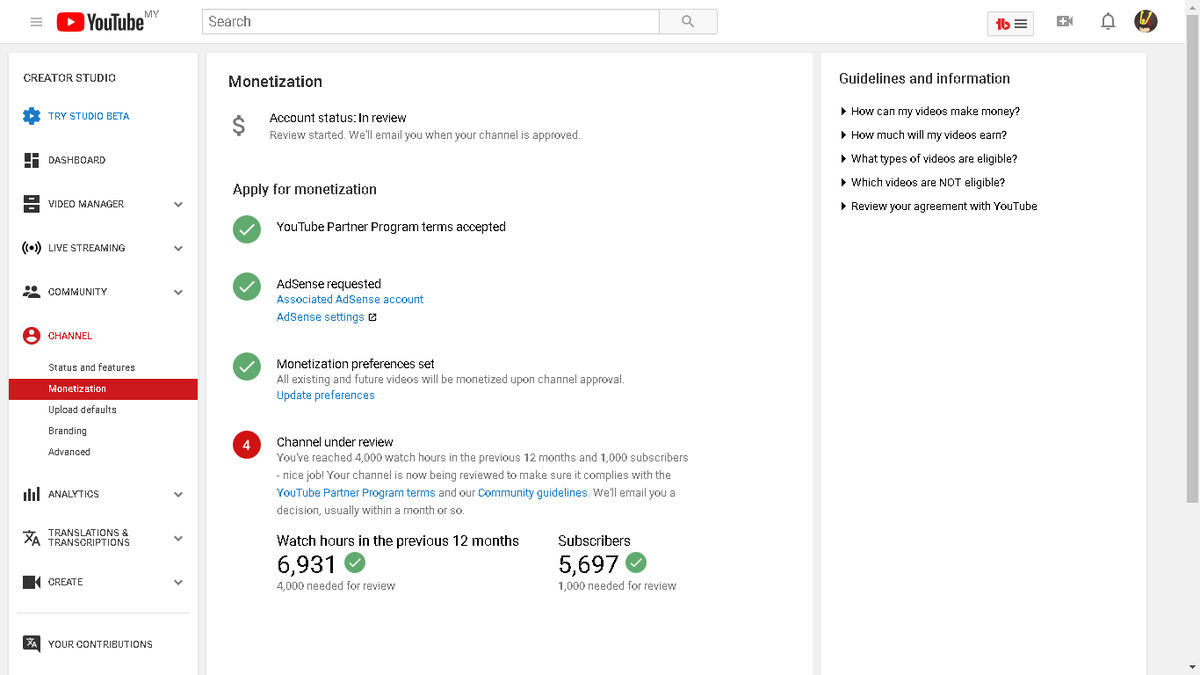Image resolution: width=1200 pixels, height=675 pixels.
Task: Expand the Live Streaming section chevron
Action: coord(178,248)
